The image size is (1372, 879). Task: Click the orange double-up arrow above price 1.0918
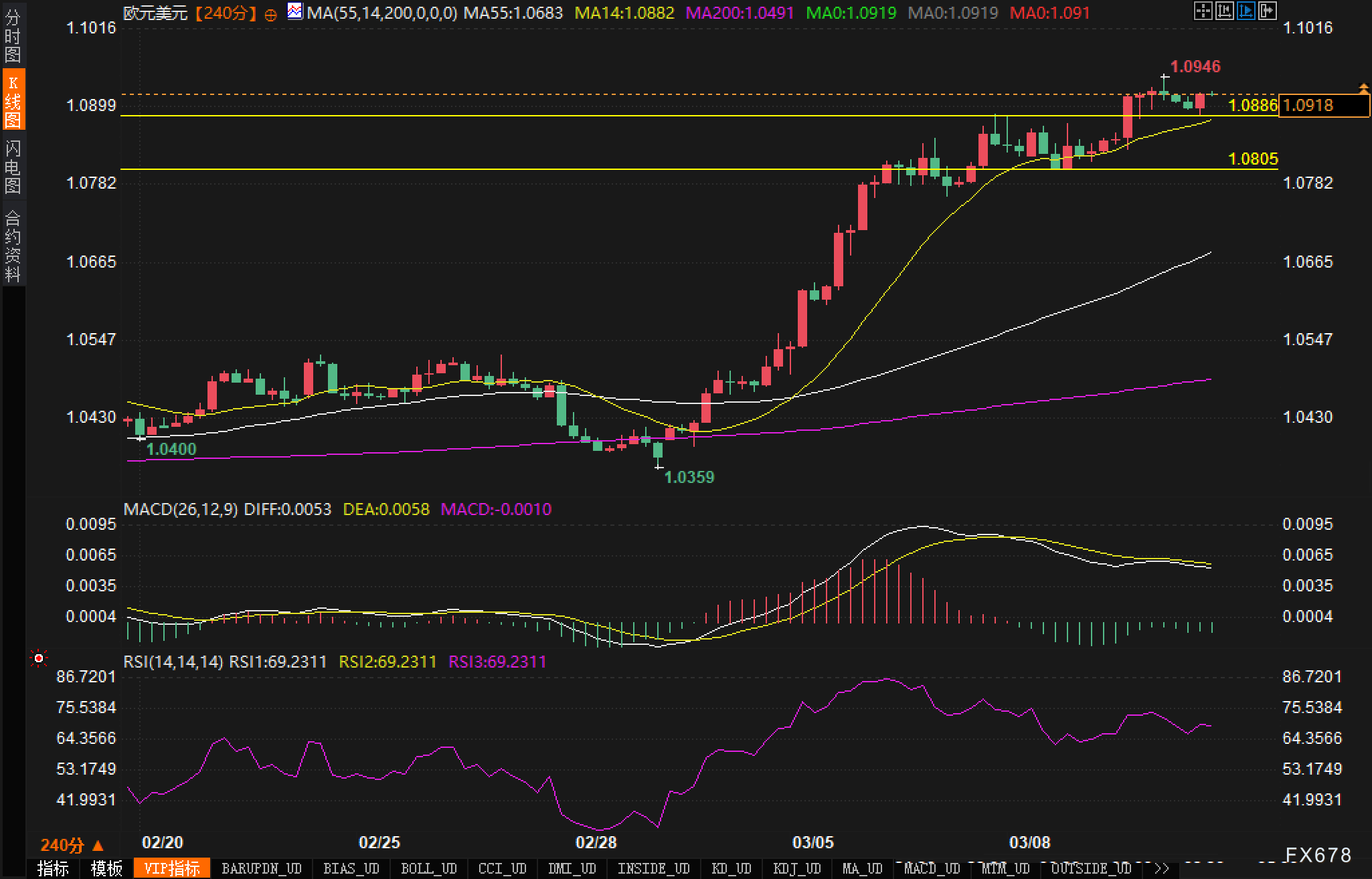(x=1363, y=88)
